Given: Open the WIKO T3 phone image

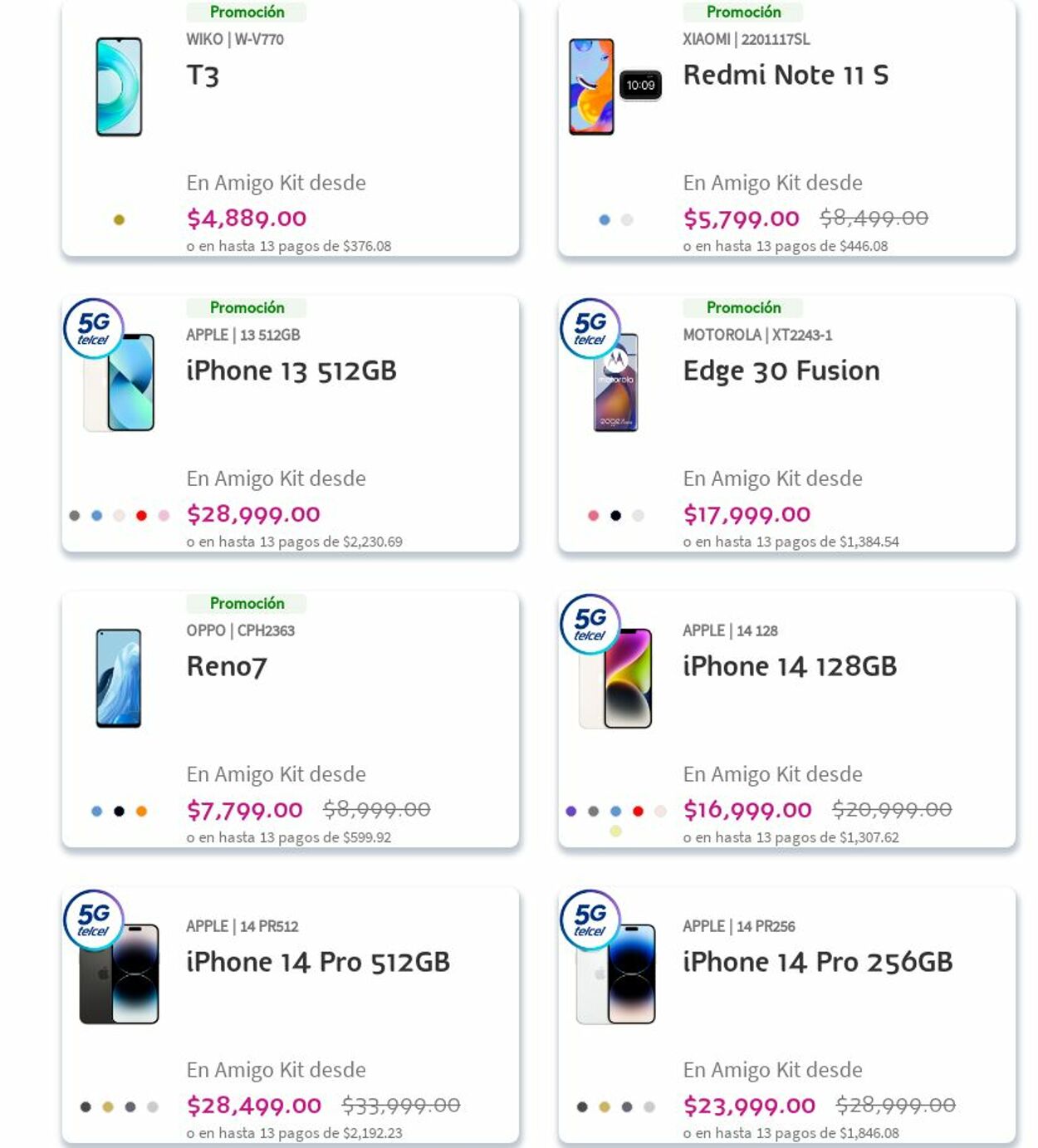Looking at the screenshot, I should click(x=119, y=86).
